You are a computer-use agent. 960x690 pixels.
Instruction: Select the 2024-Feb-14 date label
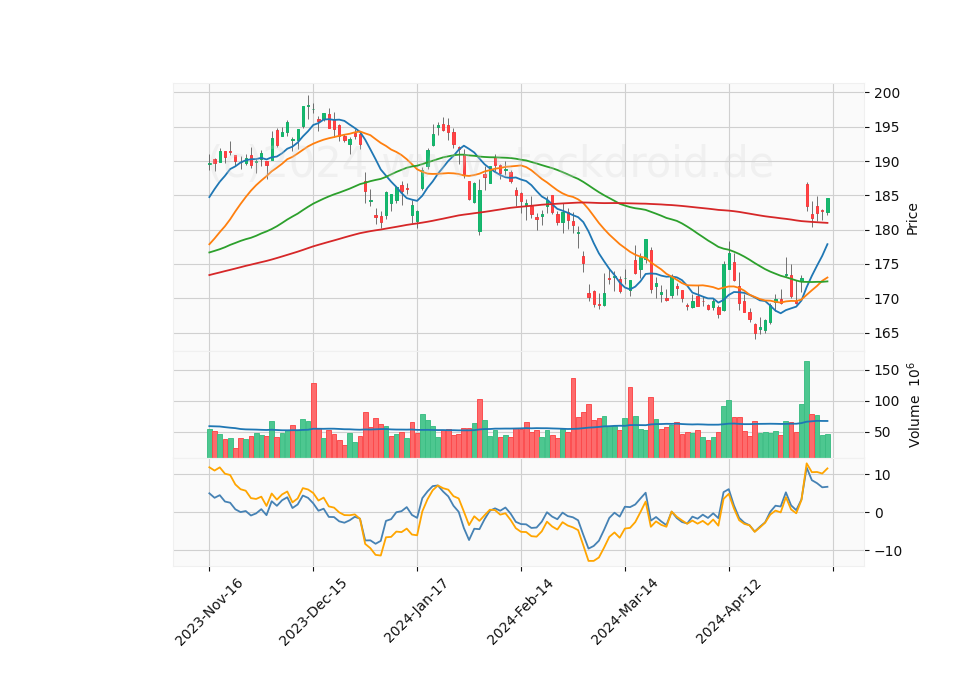pyautogui.click(x=520, y=612)
